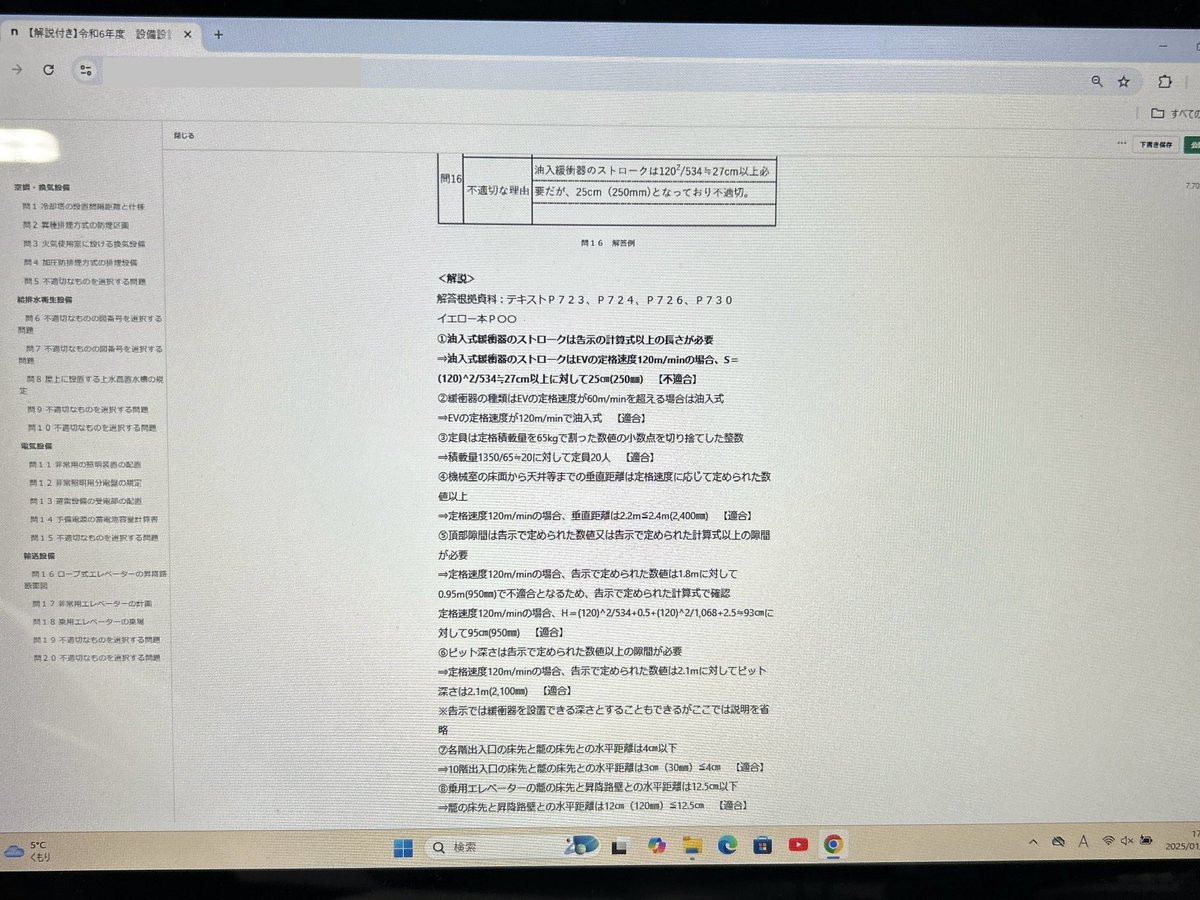Jump to 空調・換気設備 heading in outline
The height and width of the screenshot is (900, 1200).
click(42, 188)
